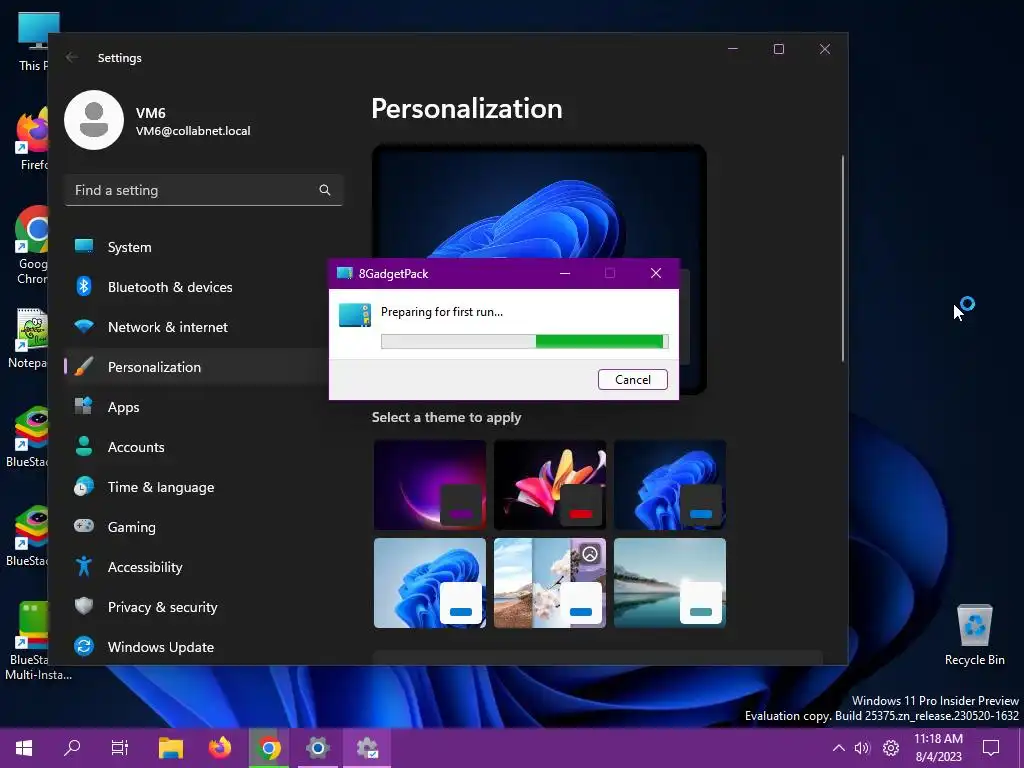Apply the light blue bloom theme

coord(430,583)
